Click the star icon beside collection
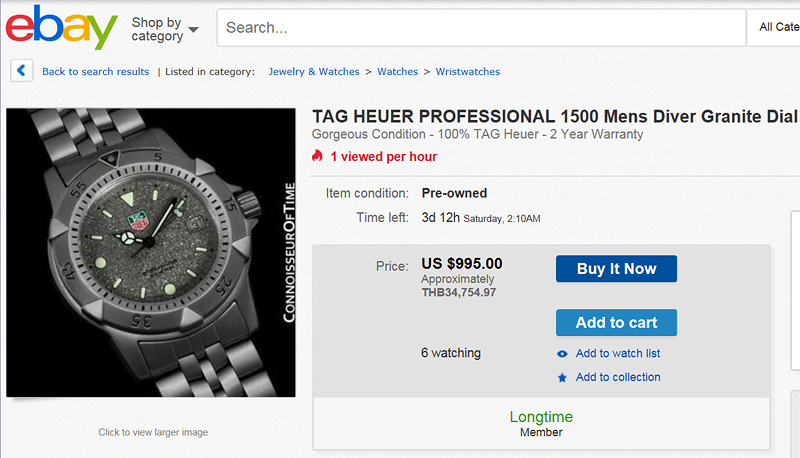Image resolution: width=800 pixels, height=458 pixels. (562, 377)
